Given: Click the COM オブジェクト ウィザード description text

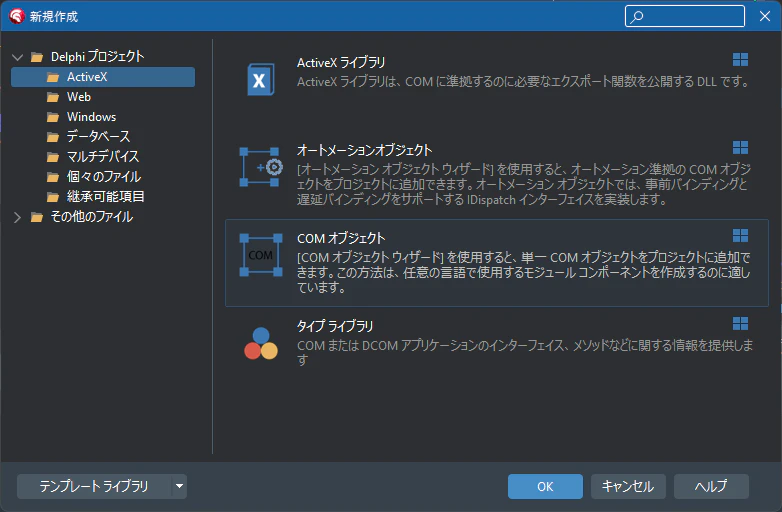Looking at the screenshot, I should (524, 272).
